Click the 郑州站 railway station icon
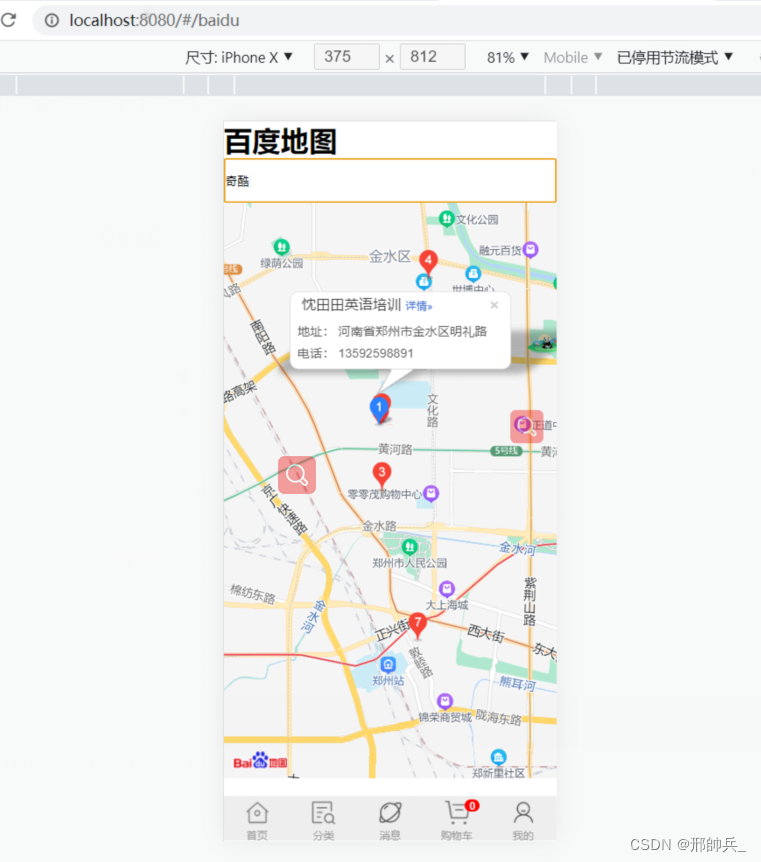Viewport: 761px width, 862px height. click(x=388, y=665)
